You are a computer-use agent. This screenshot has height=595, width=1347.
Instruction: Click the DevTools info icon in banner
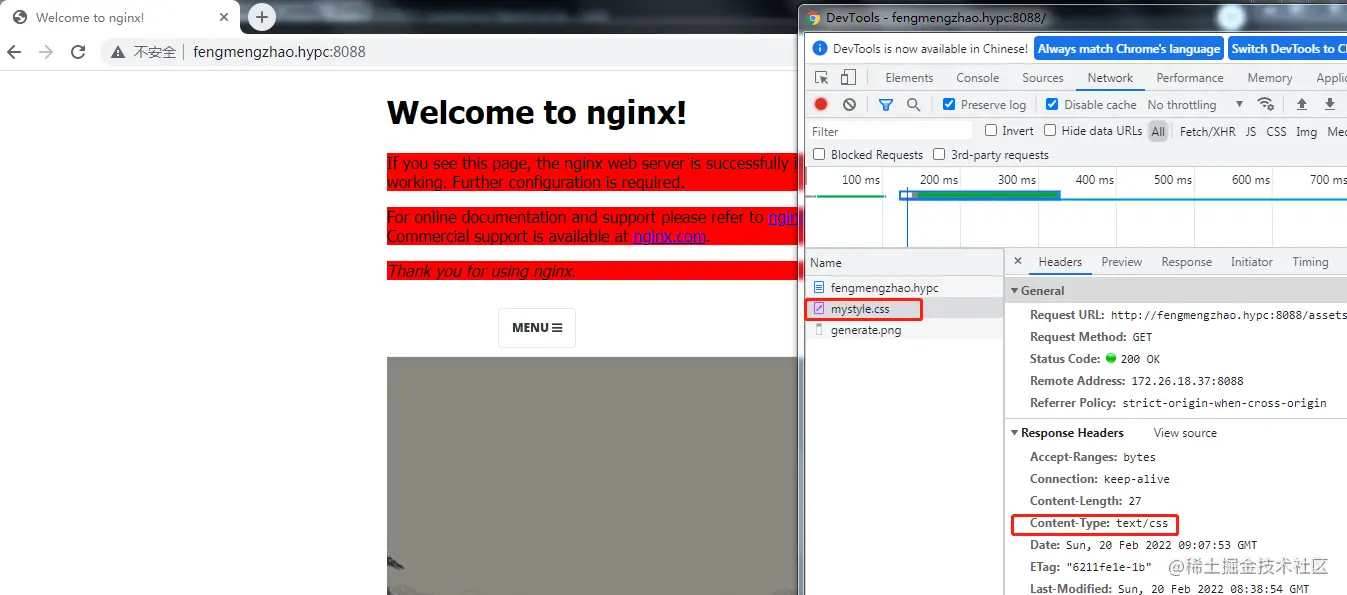(x=820, y=48)
